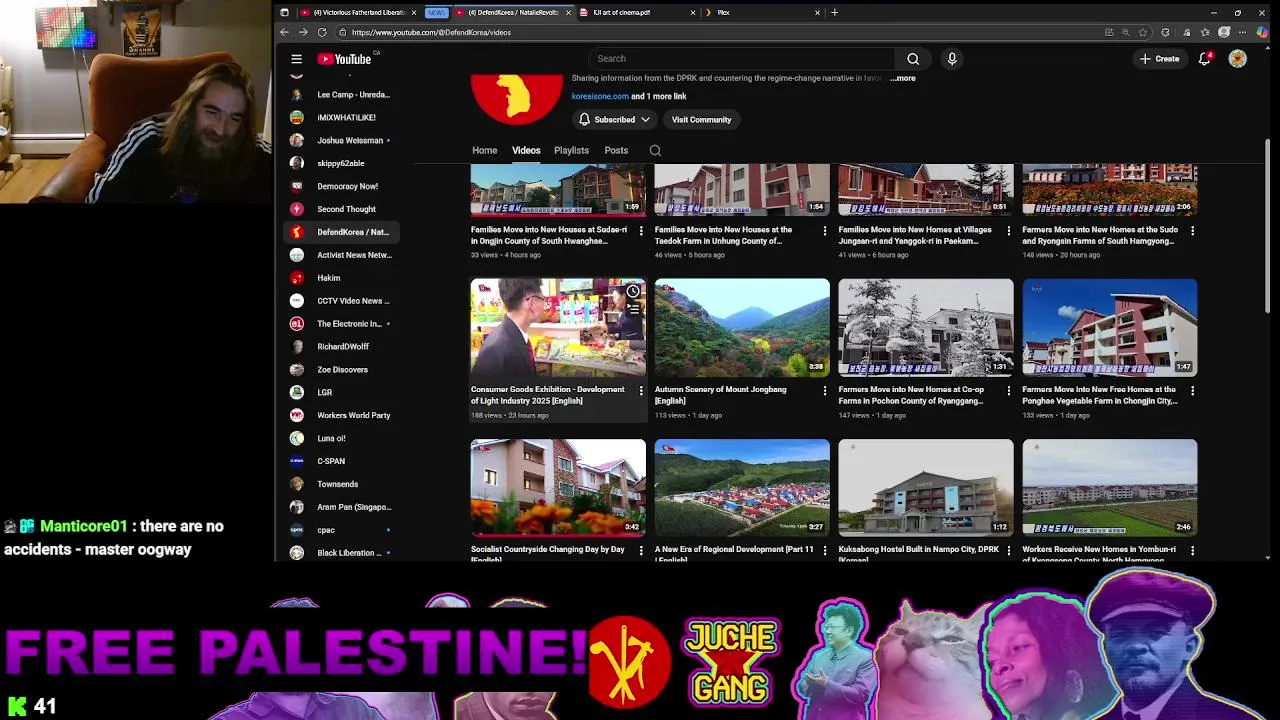Open Black Liberation channel in sidebar
Image resolution: width=1280 pixels, height=720 pixels.
click(x=340, y=553)
